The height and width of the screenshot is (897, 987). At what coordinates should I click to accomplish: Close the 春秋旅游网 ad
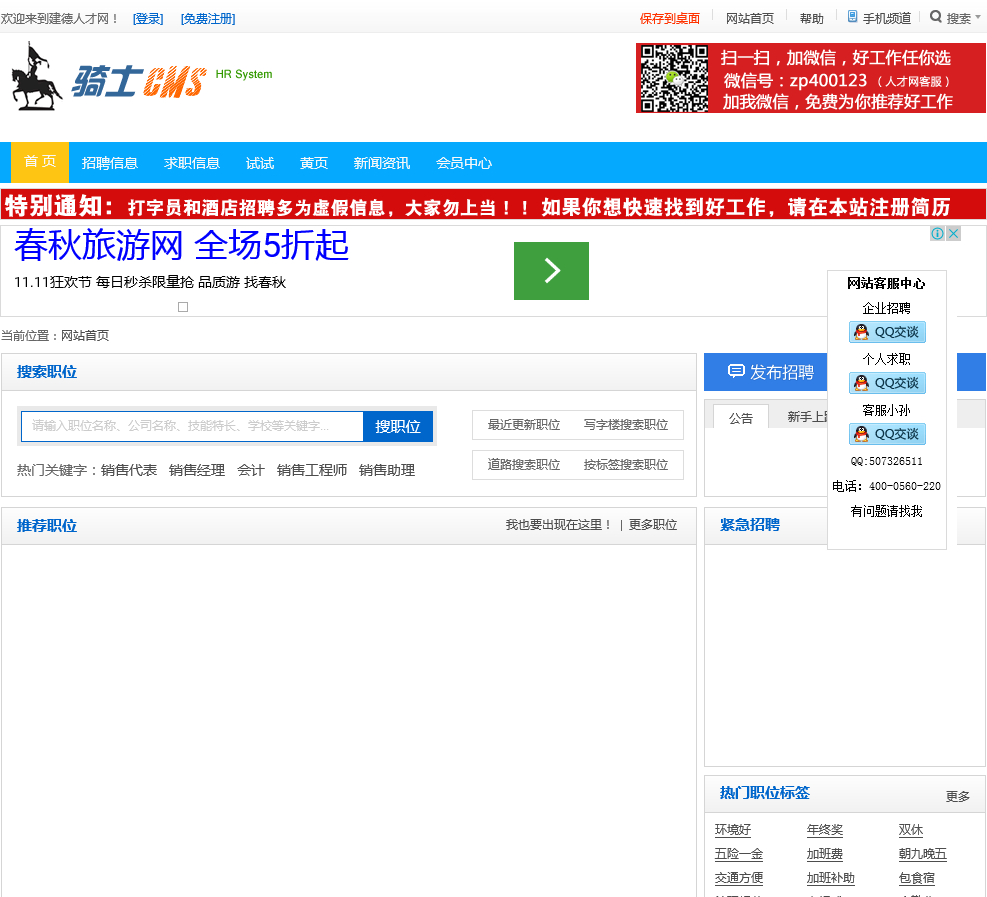pyautogui.click(x=954, y=234)
